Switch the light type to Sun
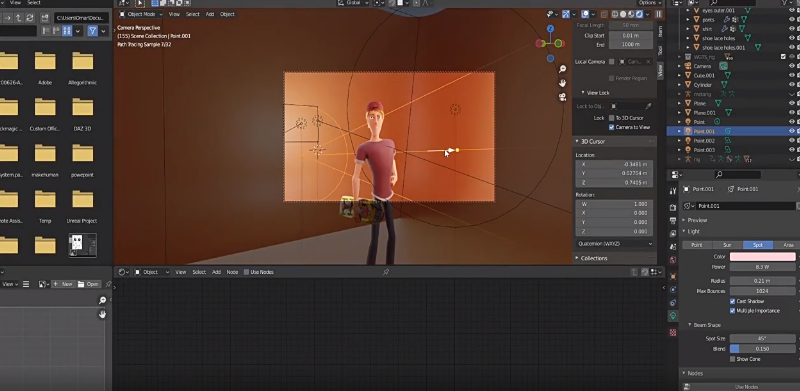This screenshot has height=391, width=800. (727, 245)
